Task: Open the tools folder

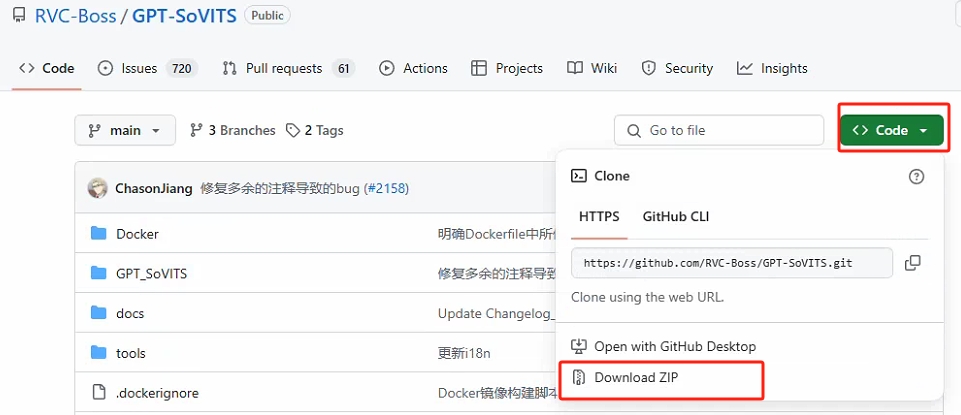Action: click(x=131, y=353)
